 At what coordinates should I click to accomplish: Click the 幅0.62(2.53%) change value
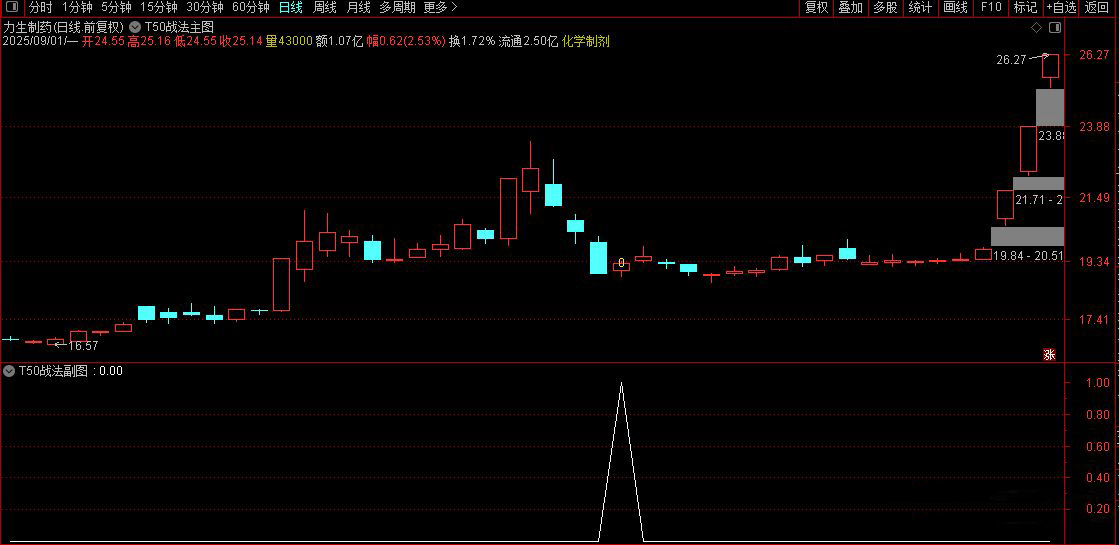click(406, 41)
